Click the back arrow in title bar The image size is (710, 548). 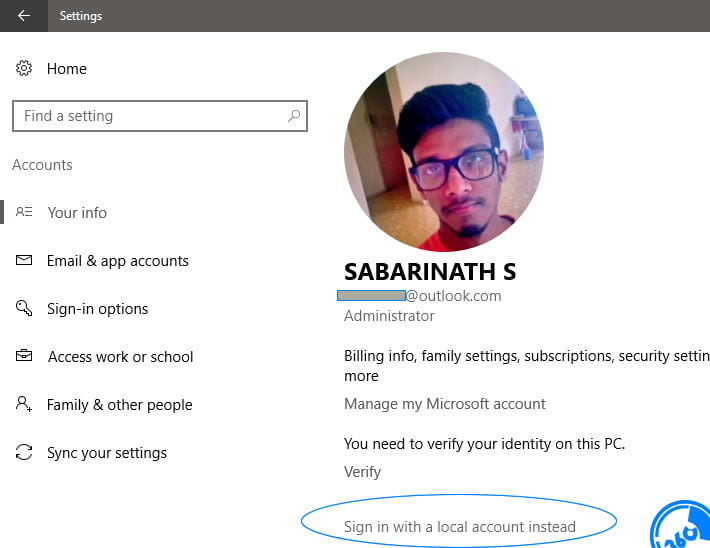(x=24, y=16)
